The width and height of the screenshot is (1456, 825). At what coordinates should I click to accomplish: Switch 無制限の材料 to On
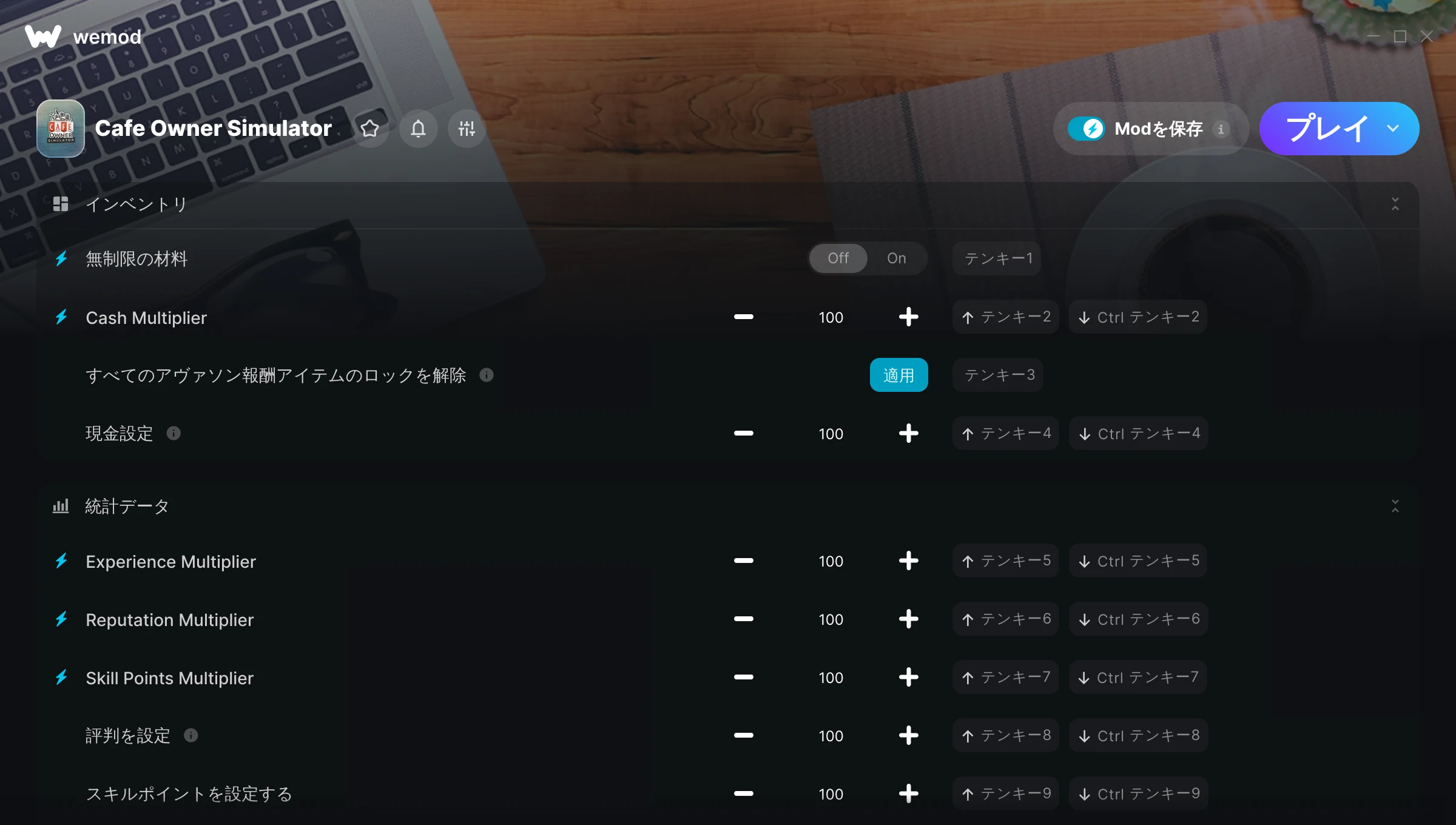pyautogui.click(x=897, y=258)
